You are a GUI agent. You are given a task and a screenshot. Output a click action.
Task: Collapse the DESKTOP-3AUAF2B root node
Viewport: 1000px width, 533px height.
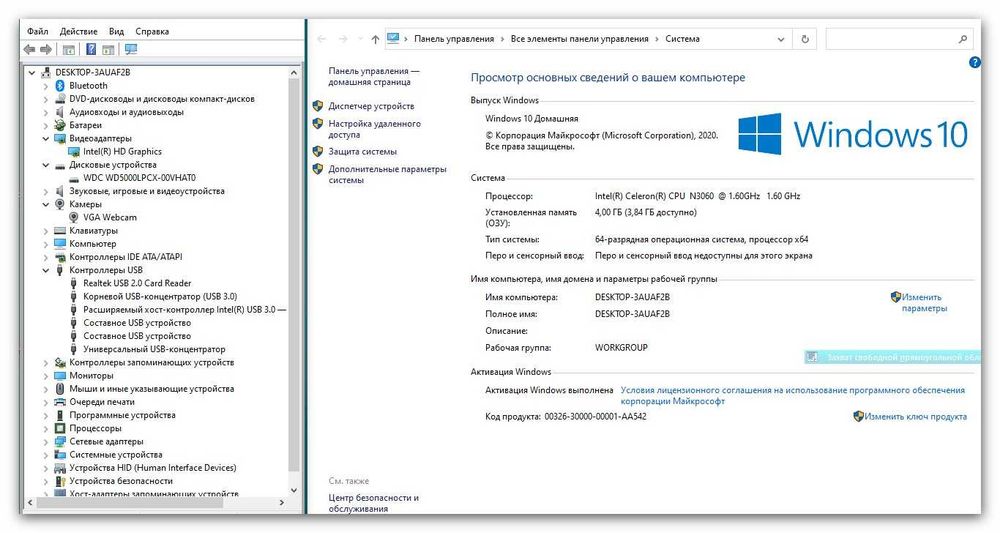pos(31,73)
